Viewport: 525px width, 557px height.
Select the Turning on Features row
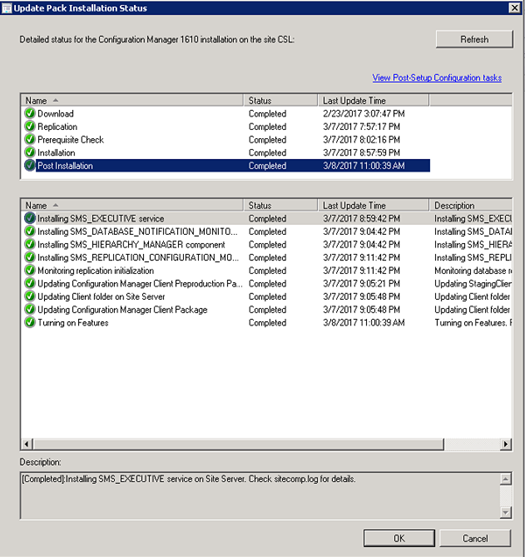tap(266, 323)
